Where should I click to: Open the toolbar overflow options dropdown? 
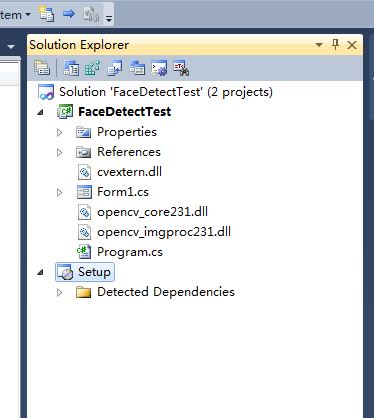tap(109, 18)
